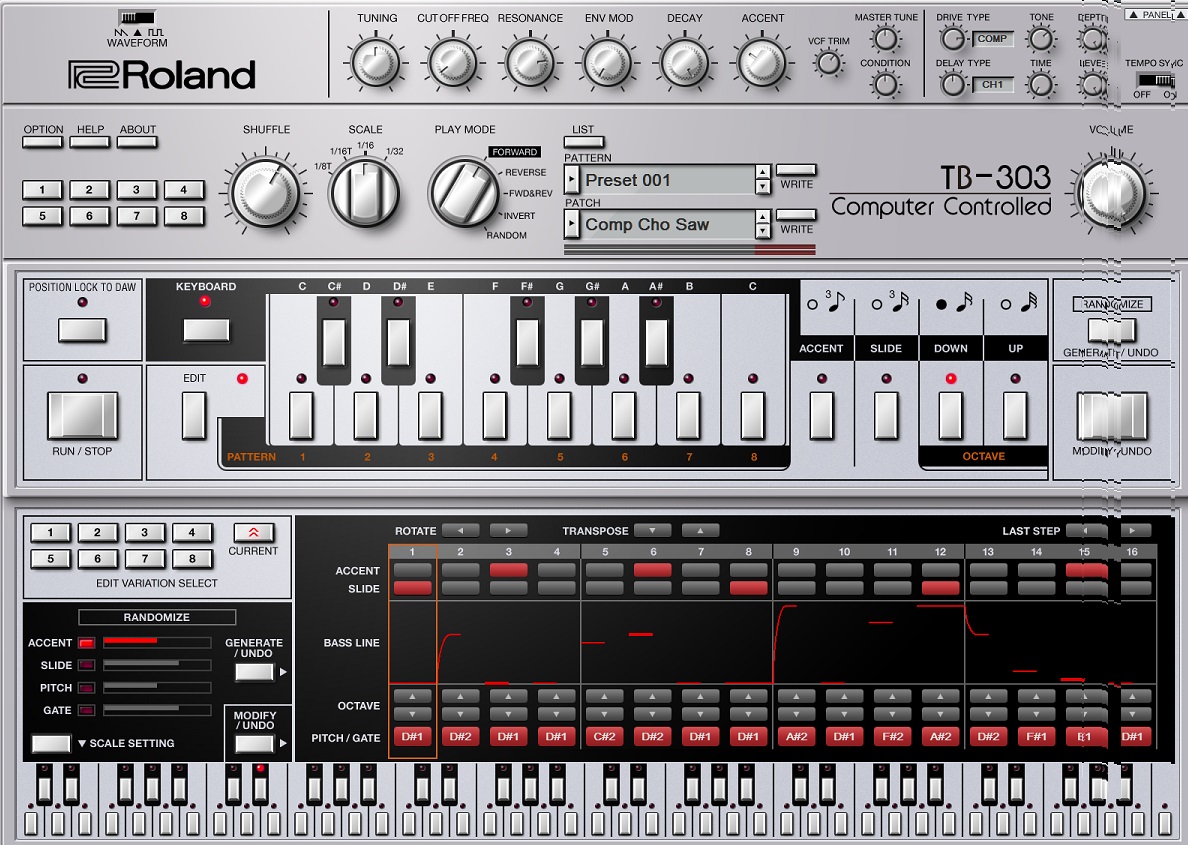The width and height of the screenshot is (1188, 845).
Task: Select REVERSE play mode label
Action: pyautogui.click(x=525, y=172)
